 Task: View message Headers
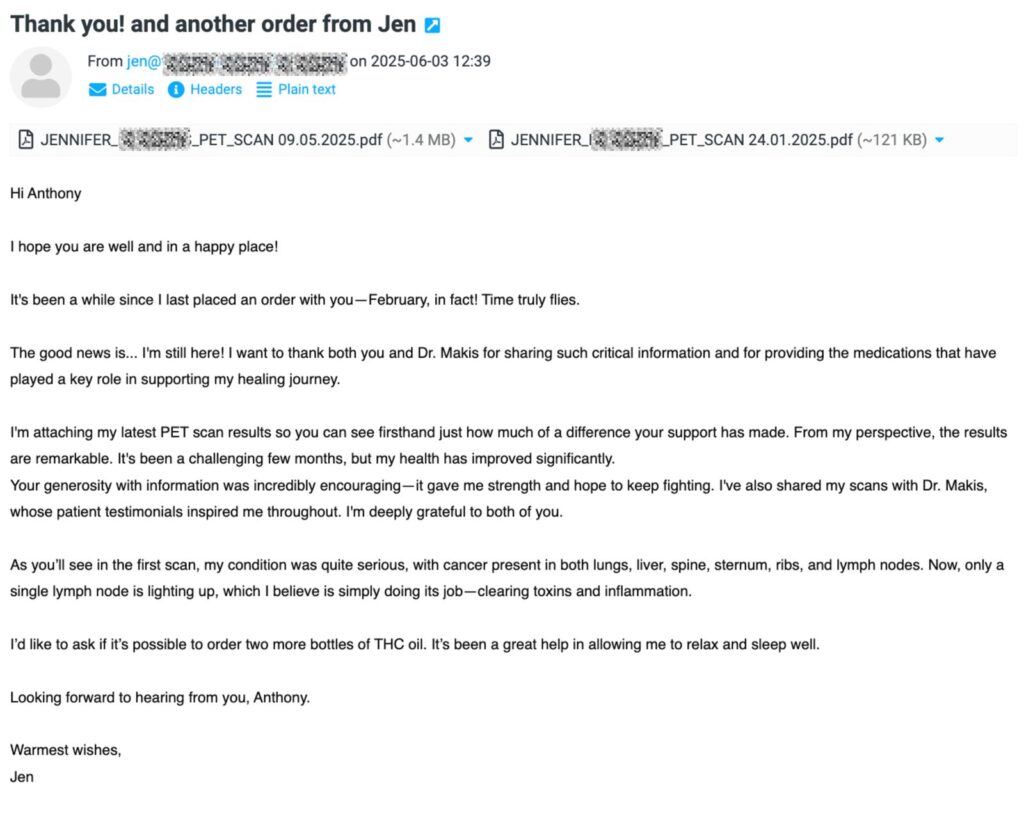click(x=204, y=89)
